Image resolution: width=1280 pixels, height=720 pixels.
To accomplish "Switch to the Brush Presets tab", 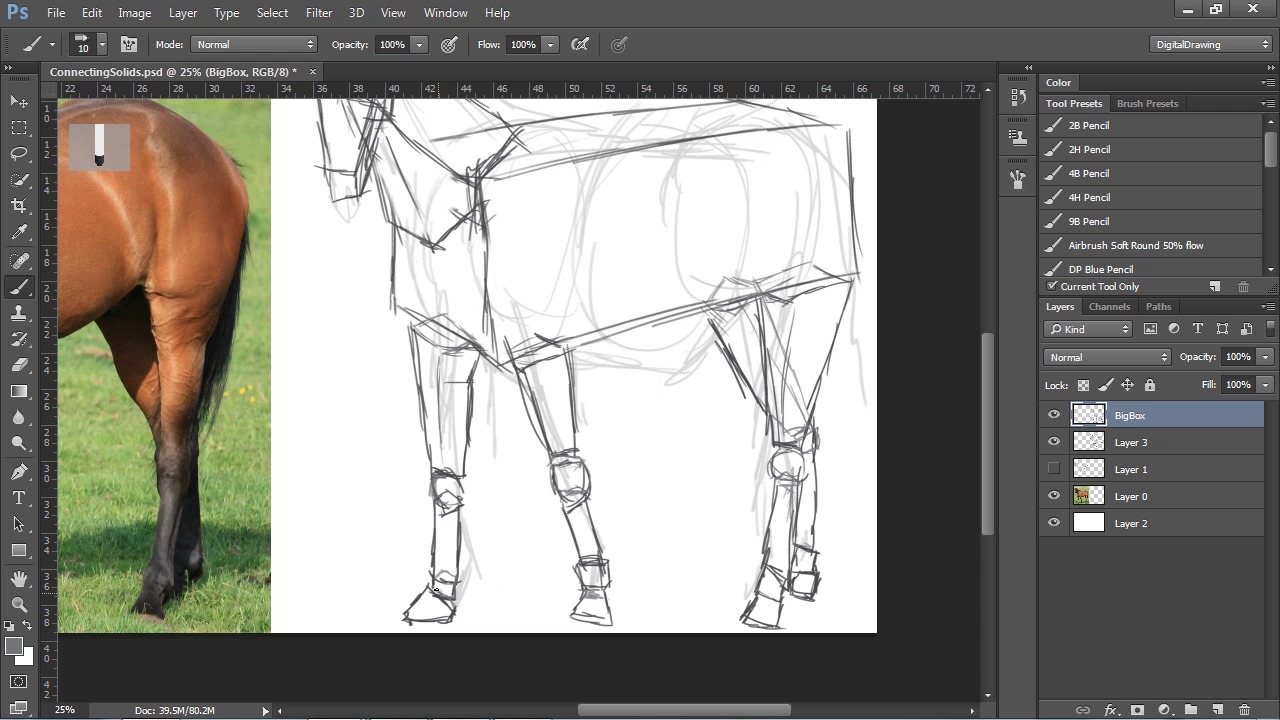I will [x=1147, y=104].
